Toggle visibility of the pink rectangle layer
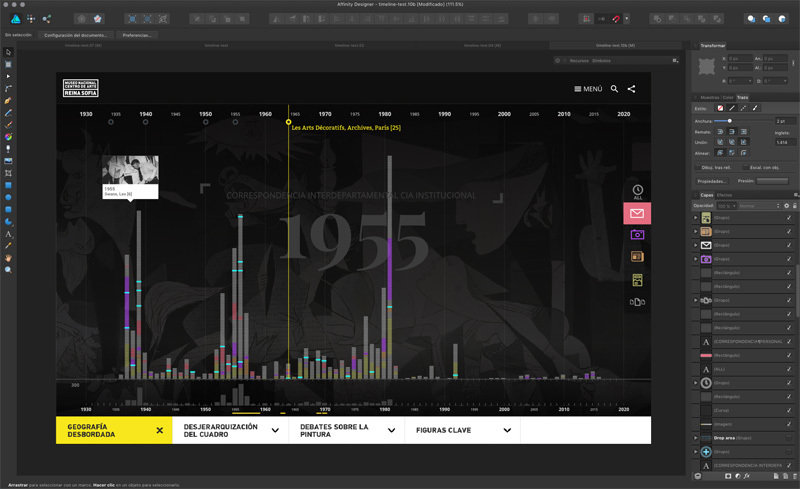Screen dimensions: 800x489 point(789,355)
